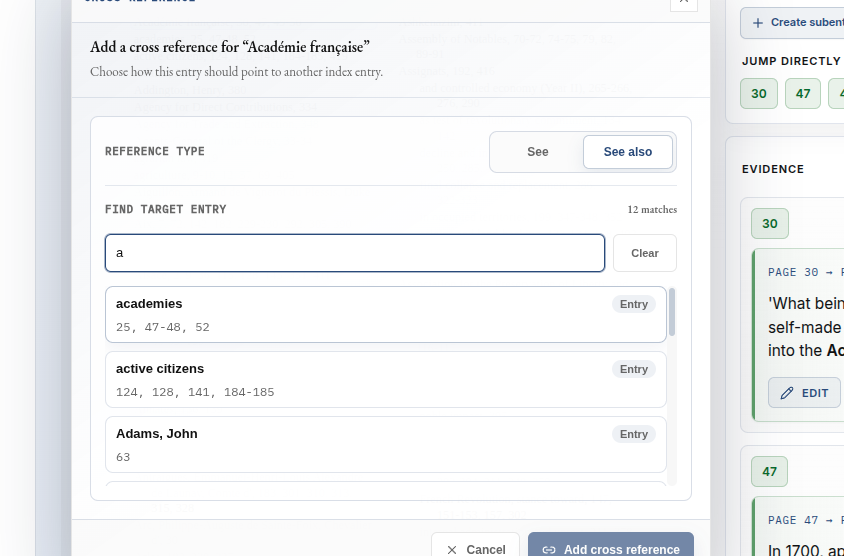Cancel the cross reference dialog

pos(475,546)
